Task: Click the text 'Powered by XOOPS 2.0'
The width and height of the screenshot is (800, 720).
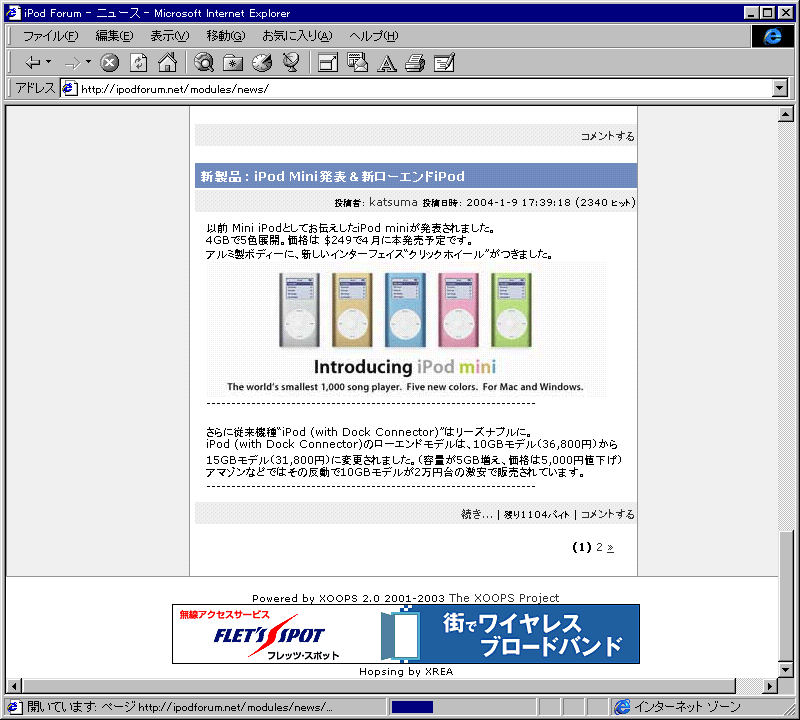Action: click(x=318, y=598)
